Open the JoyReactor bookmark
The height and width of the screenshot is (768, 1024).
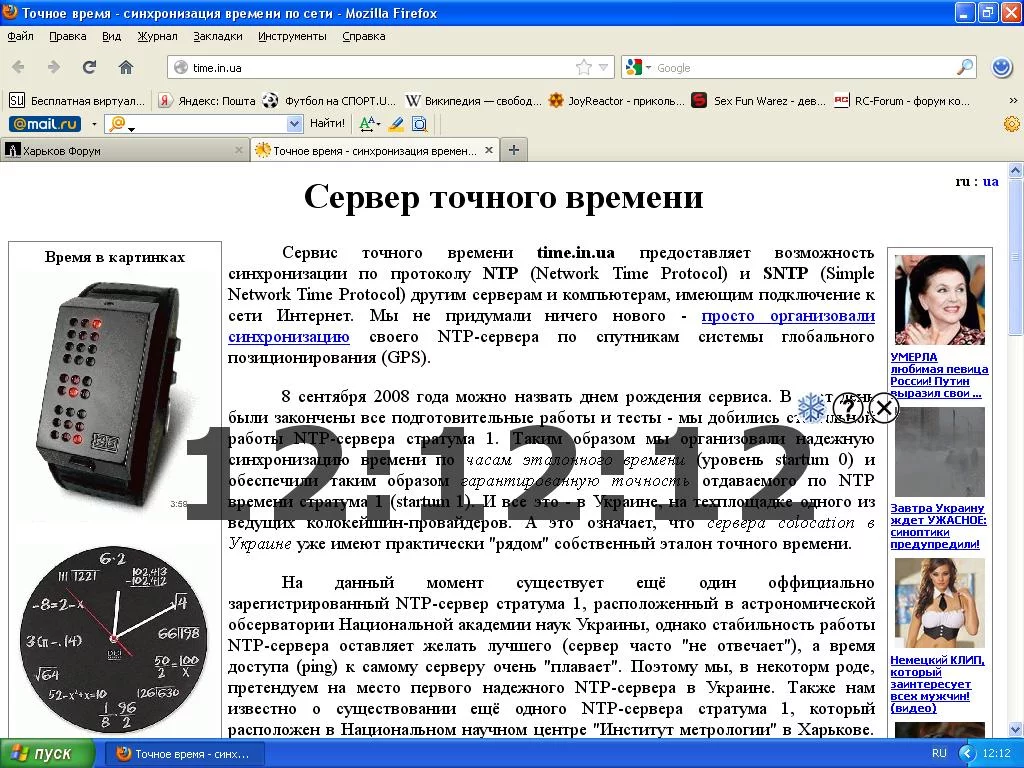[617, 101]
